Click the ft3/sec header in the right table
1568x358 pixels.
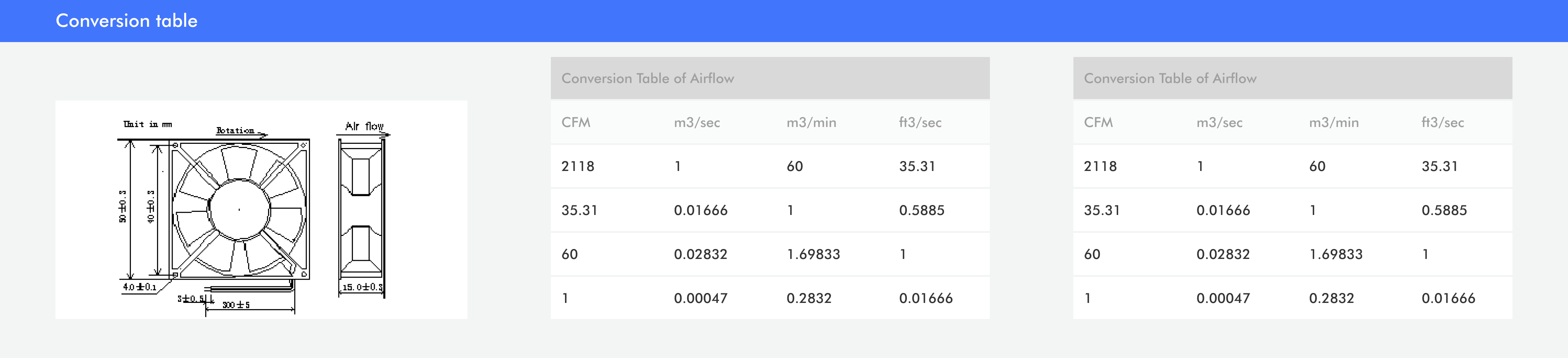[x=1442, y=122]
